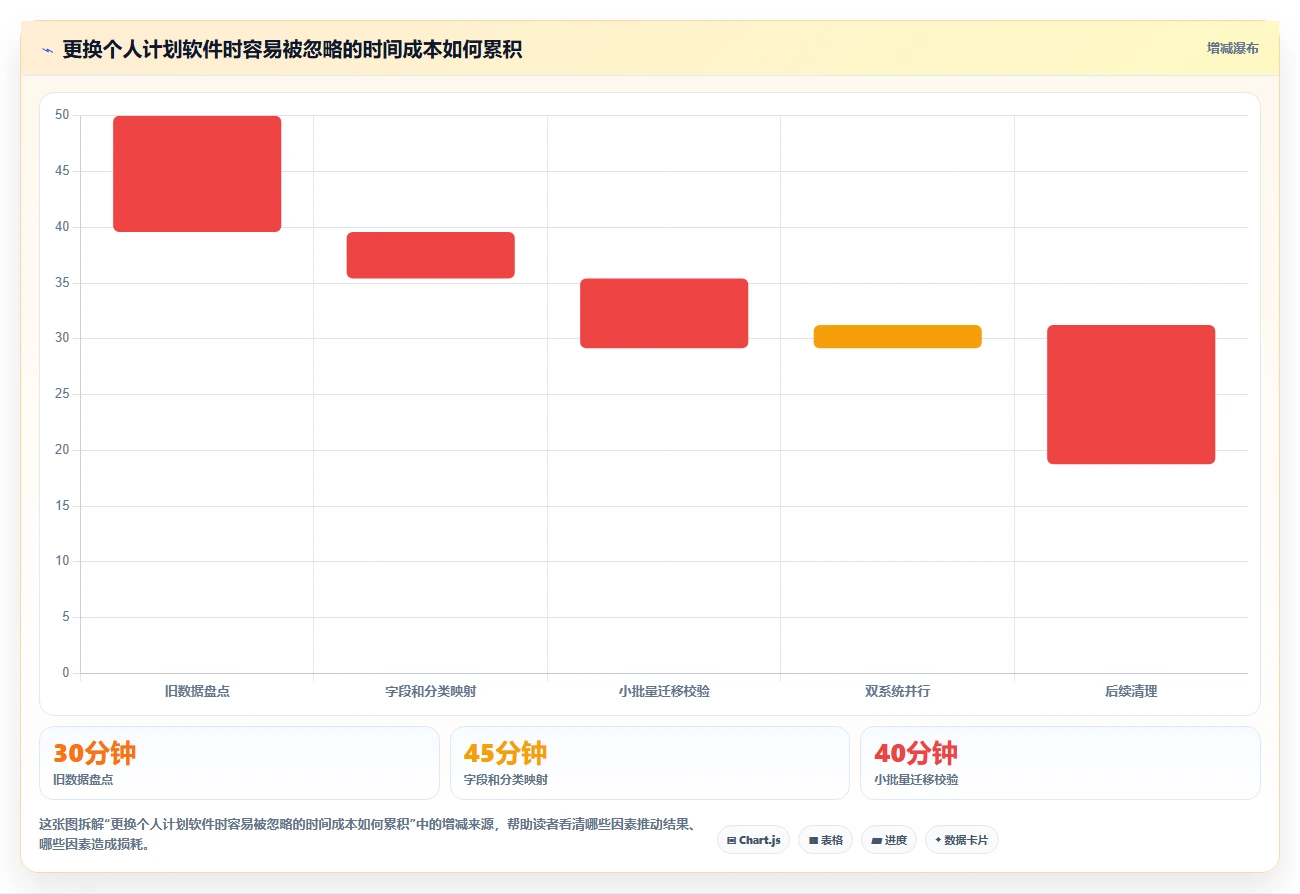Open the 45分钟 字段和分类映射 card
The height and width of the screenshot is (894, 1300).
650,763
